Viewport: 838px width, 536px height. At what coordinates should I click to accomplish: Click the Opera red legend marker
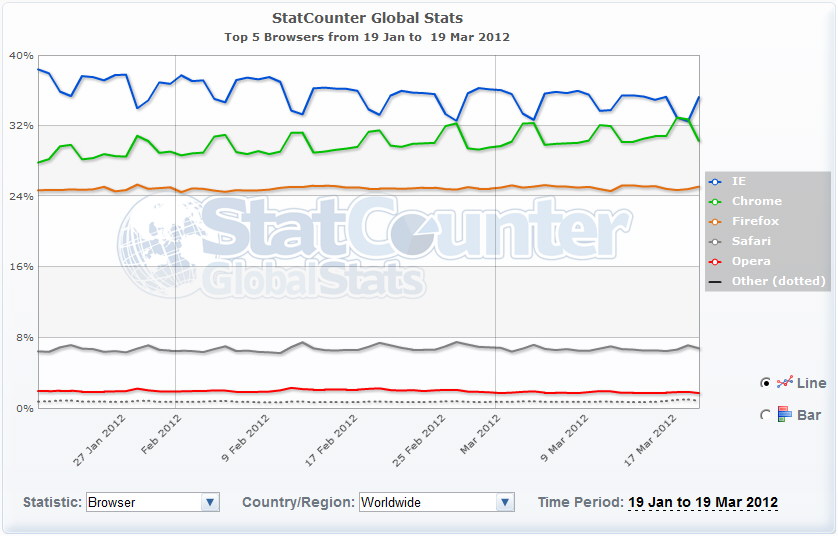[715, 261]
